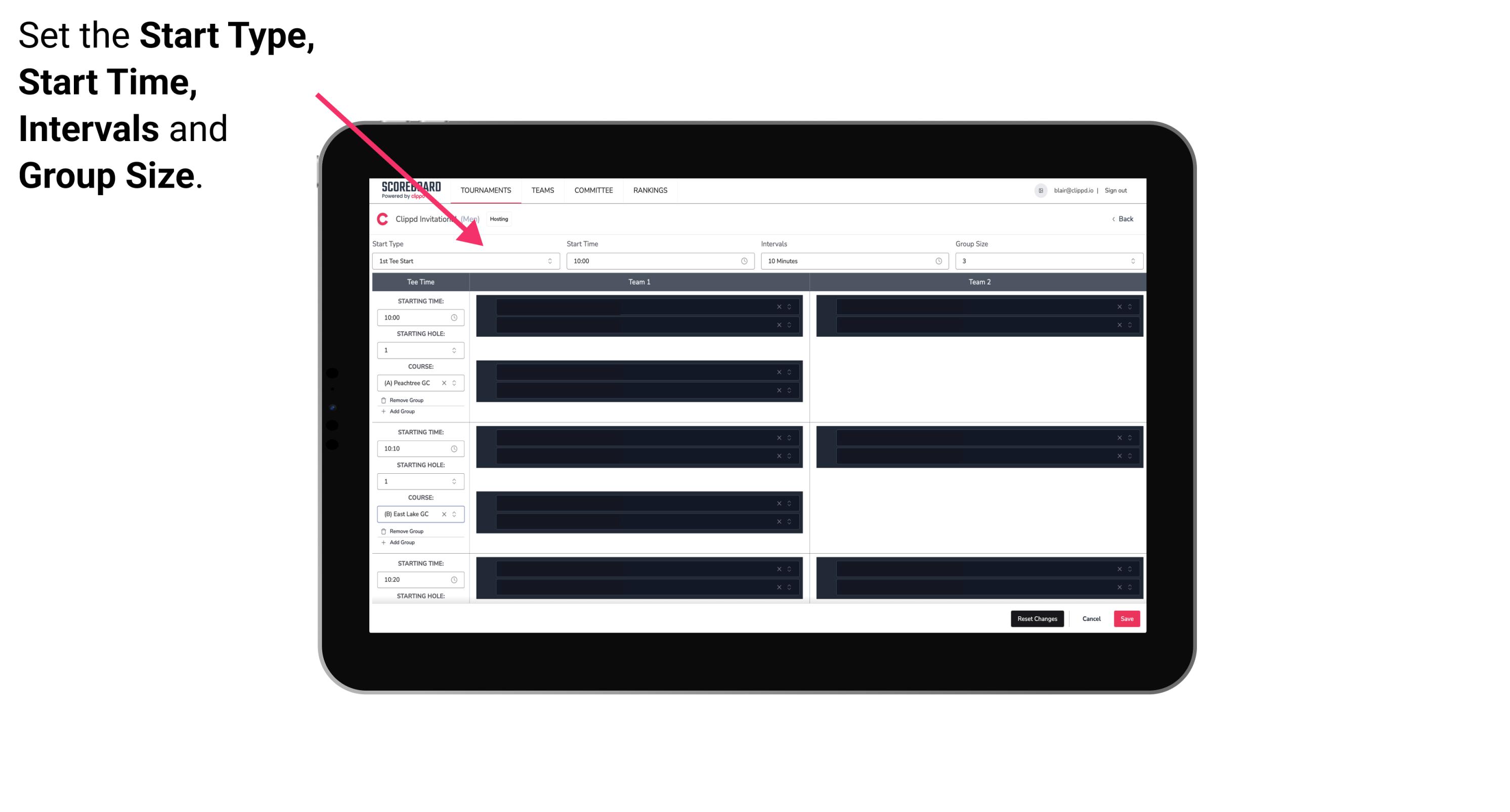This screenshot has width=1510, height=812.
Task: Click the Cancel button
Action: click(1091, 619)
